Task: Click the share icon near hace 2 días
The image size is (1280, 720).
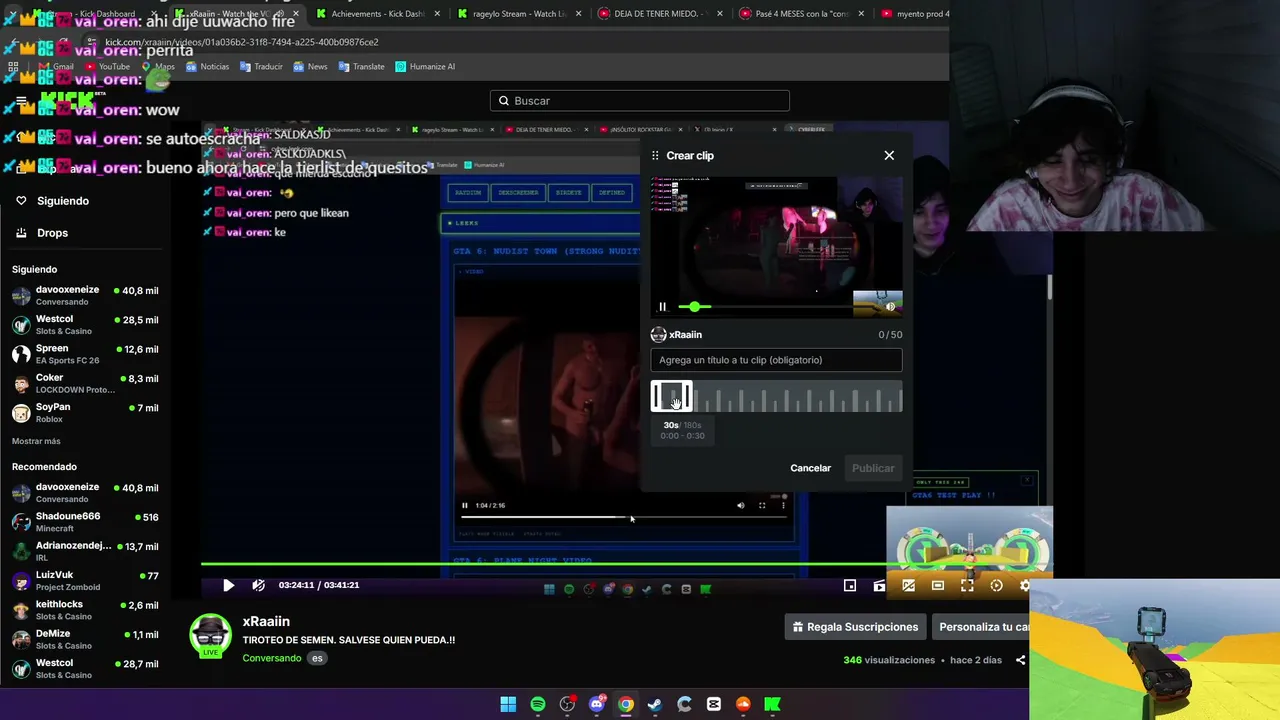Action: coord(1020,660)
